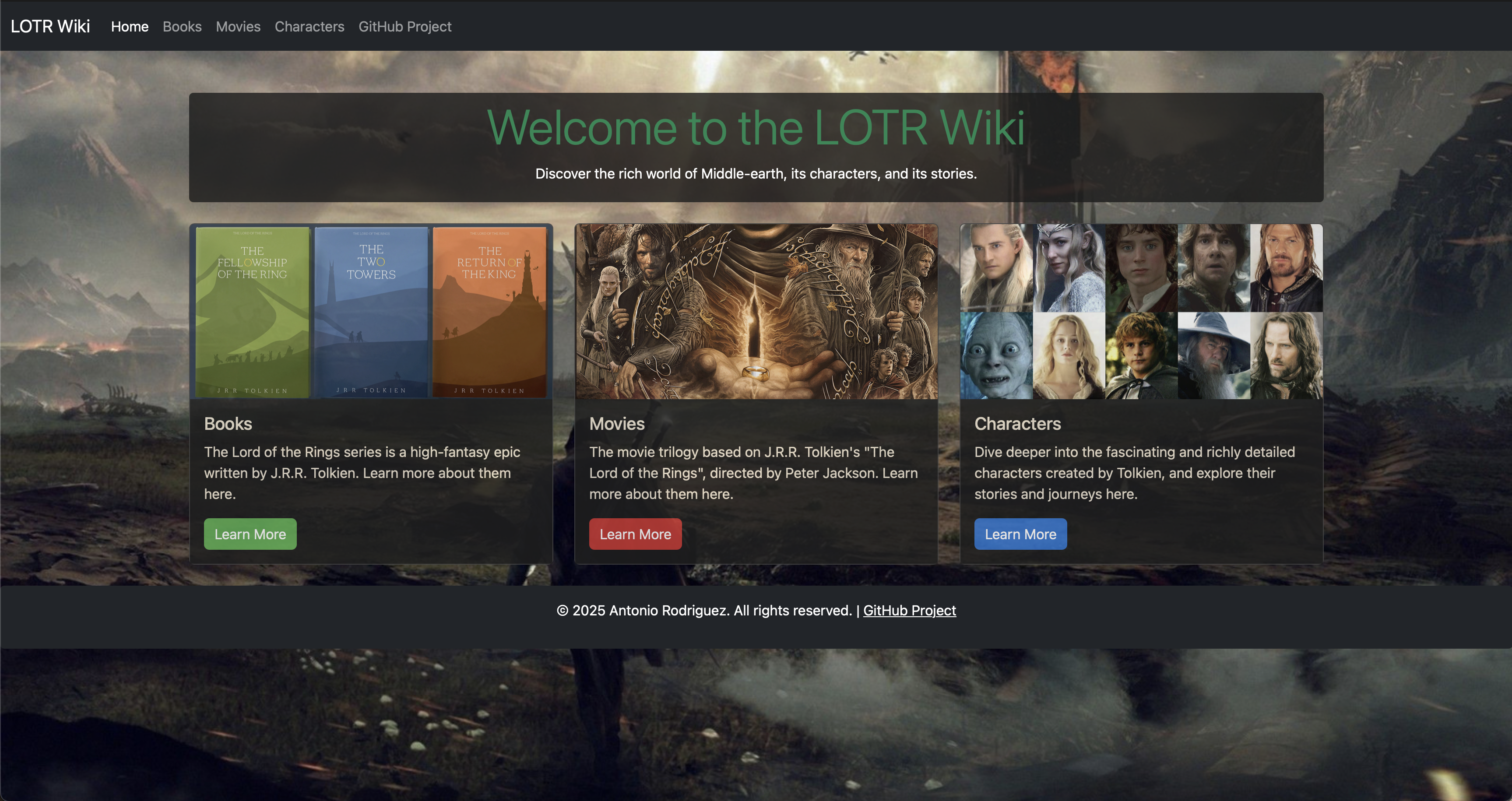Go to the Books nav page

(182, 26)
